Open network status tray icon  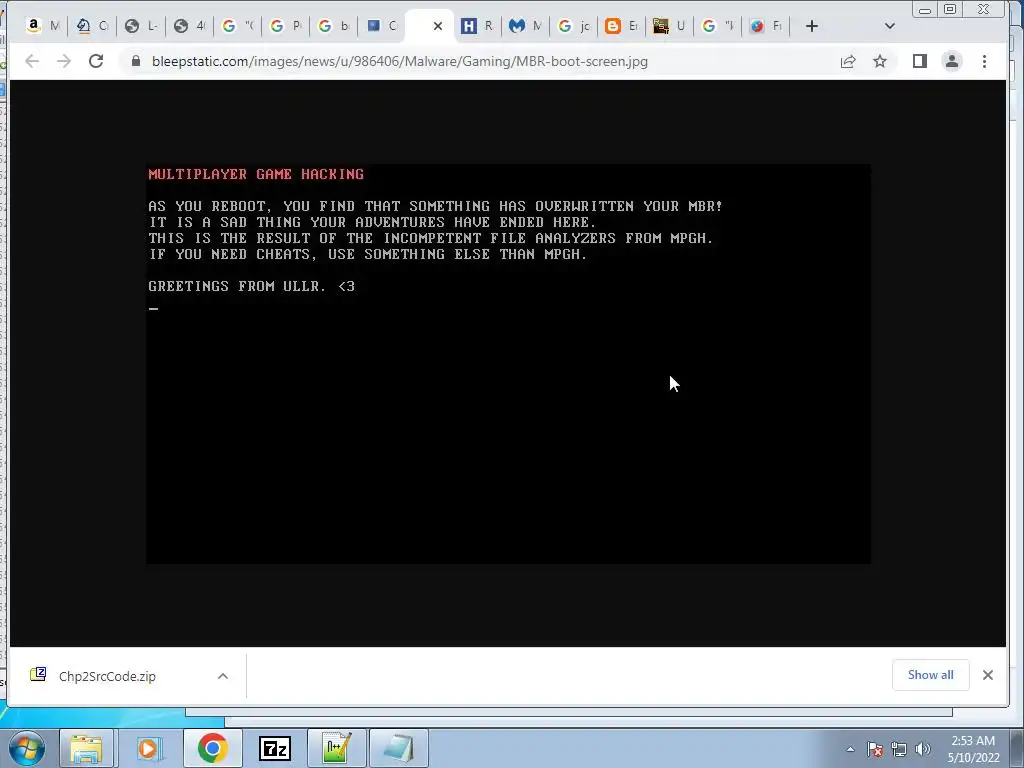click(899, 749)
